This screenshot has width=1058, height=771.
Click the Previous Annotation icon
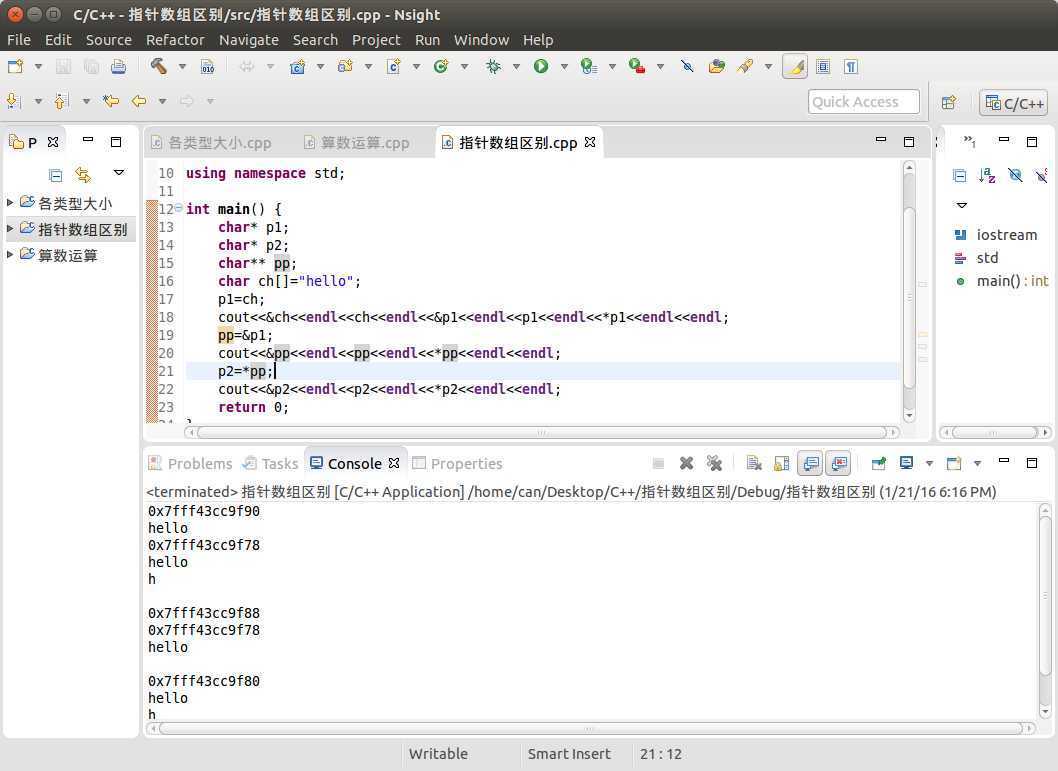coord(61,101)
